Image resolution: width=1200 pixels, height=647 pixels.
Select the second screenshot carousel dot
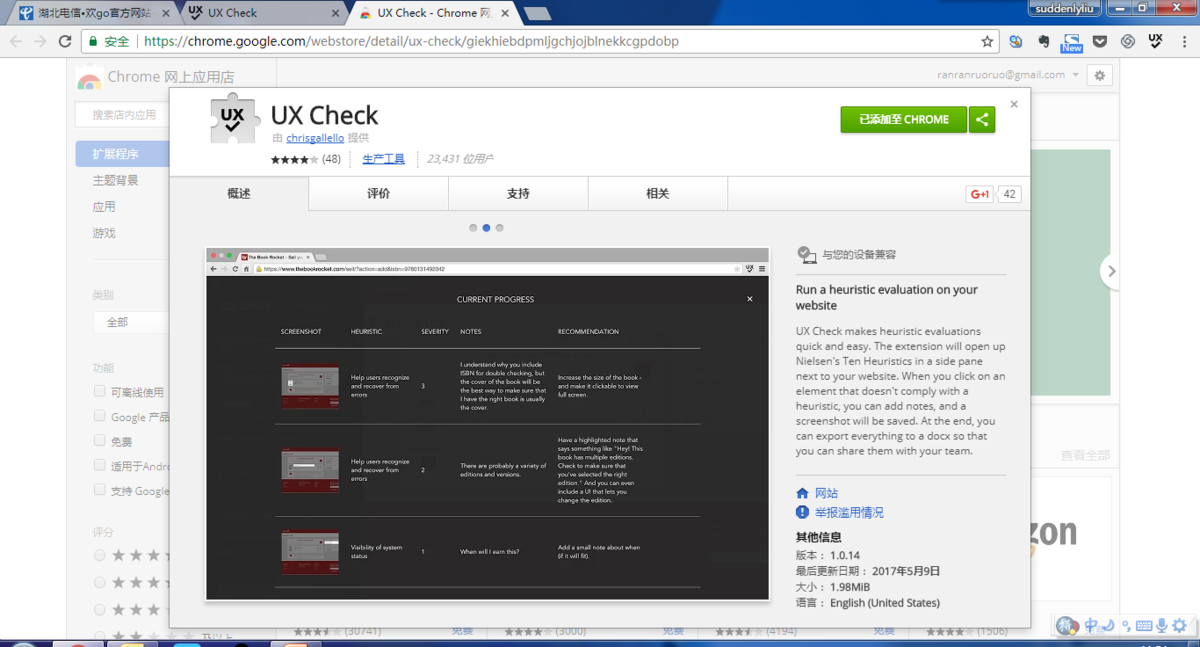486,228
